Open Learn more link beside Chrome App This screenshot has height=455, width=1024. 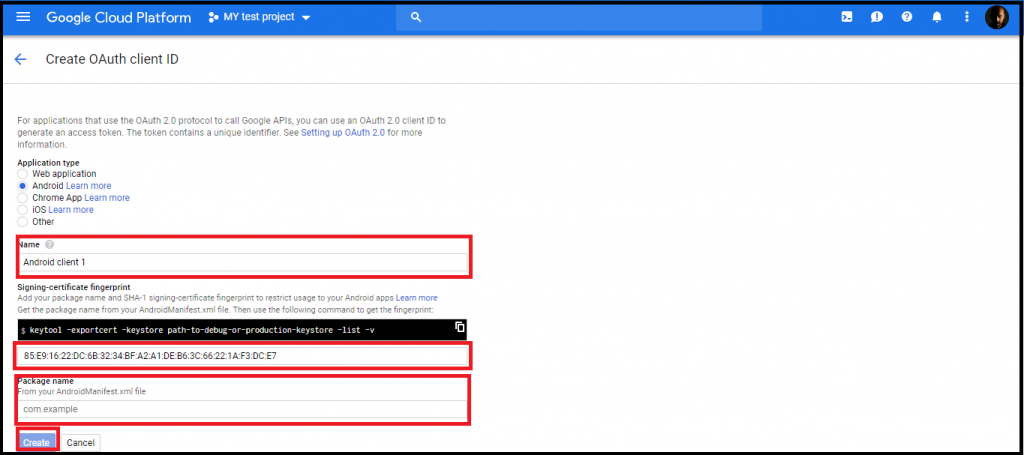point(106,197)
